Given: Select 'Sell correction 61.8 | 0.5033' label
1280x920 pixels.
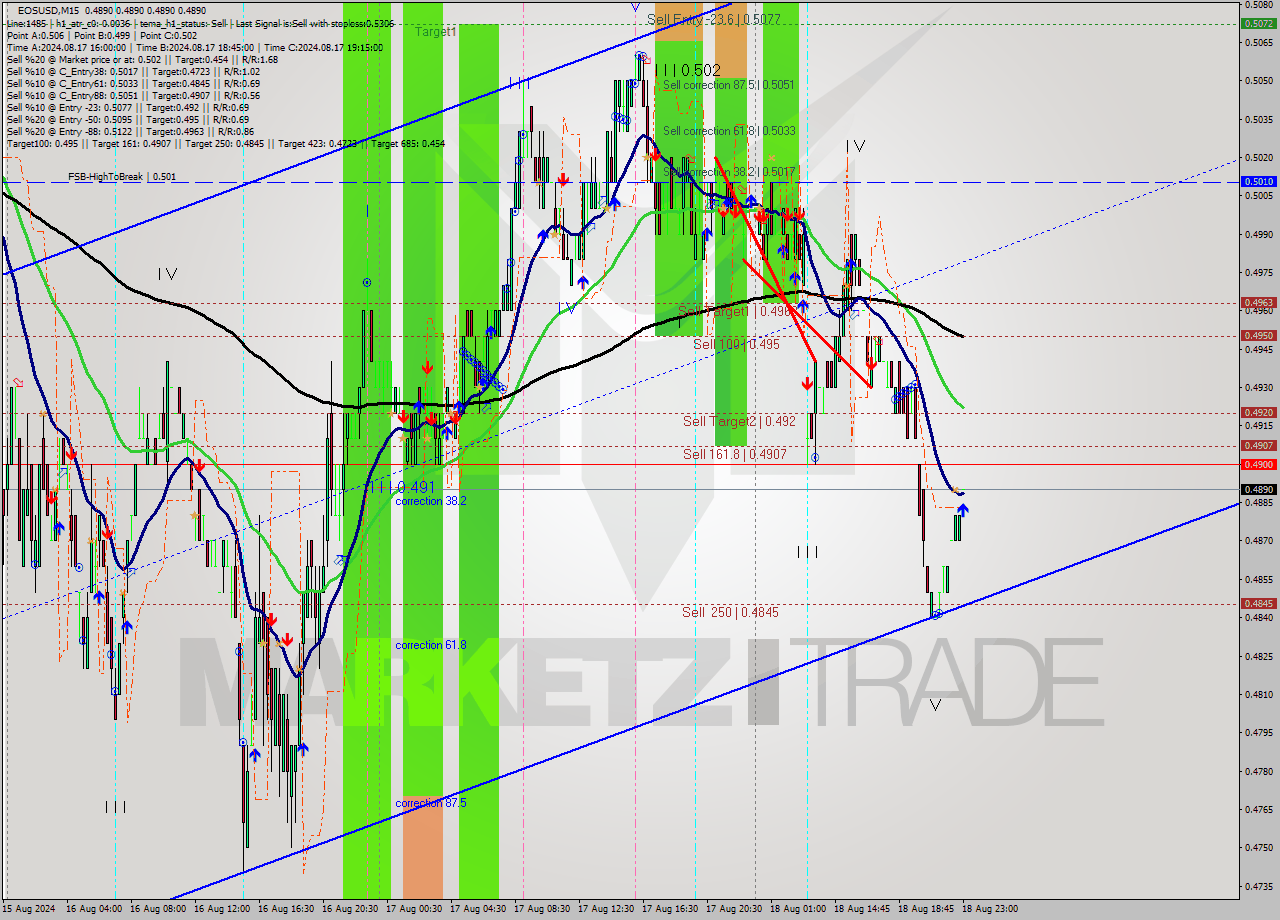Looking at the screenshot, I should pyautogui.click(x=729, y=131).
